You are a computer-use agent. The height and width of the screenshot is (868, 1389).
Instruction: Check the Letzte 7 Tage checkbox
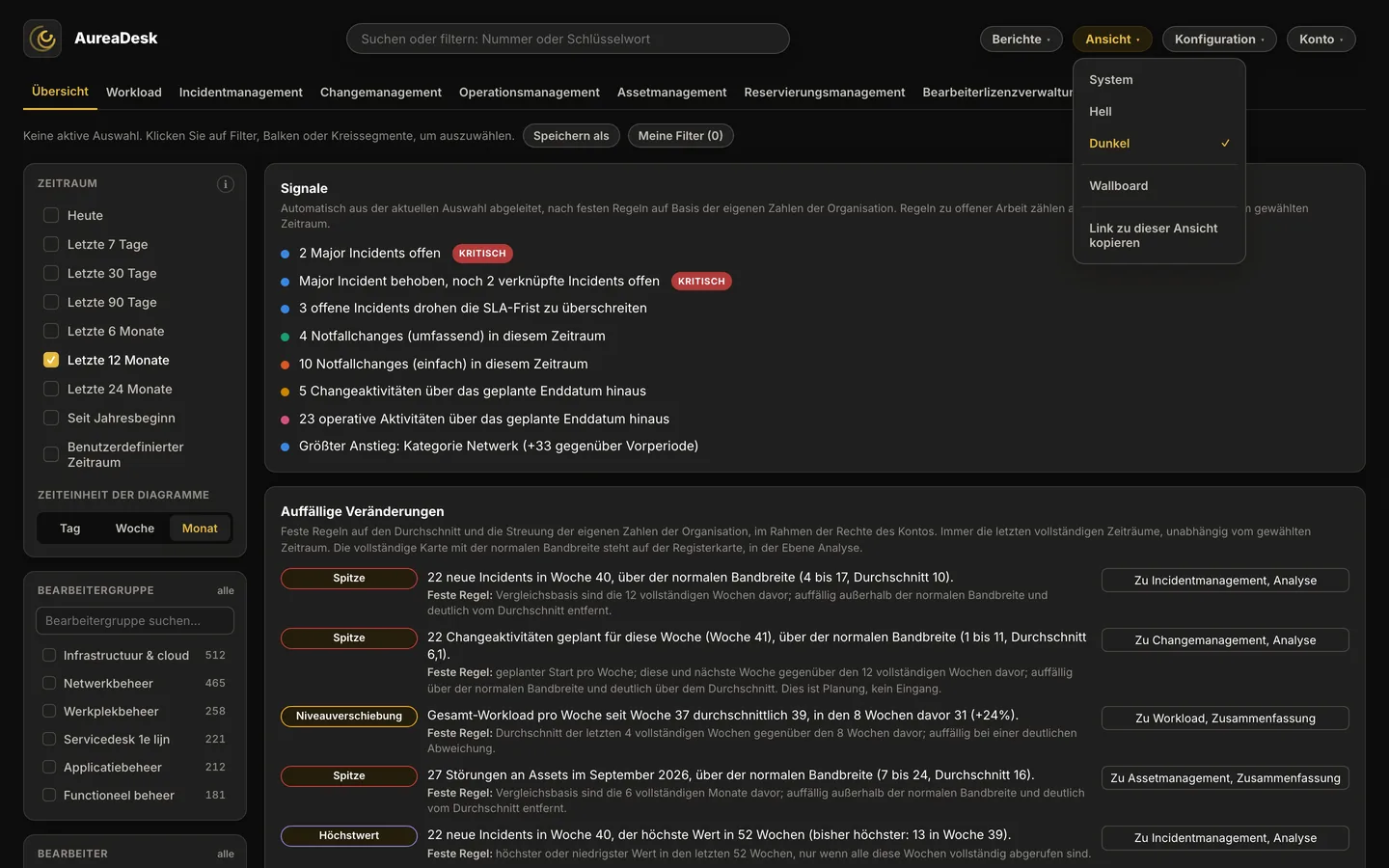pyautogui.click(x=51, y=245)
